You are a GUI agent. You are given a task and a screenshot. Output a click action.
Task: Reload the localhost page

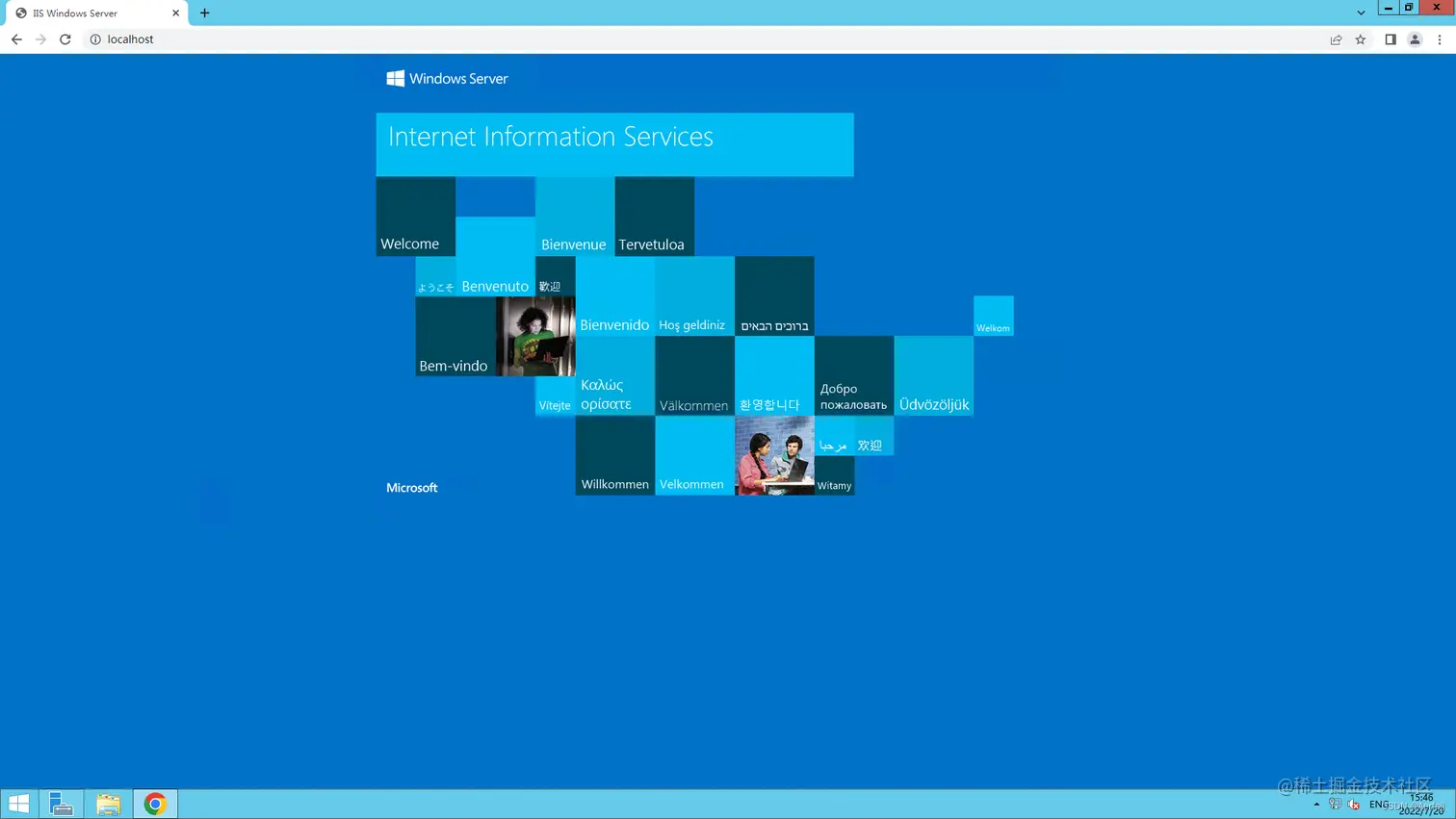coord(65,39)
